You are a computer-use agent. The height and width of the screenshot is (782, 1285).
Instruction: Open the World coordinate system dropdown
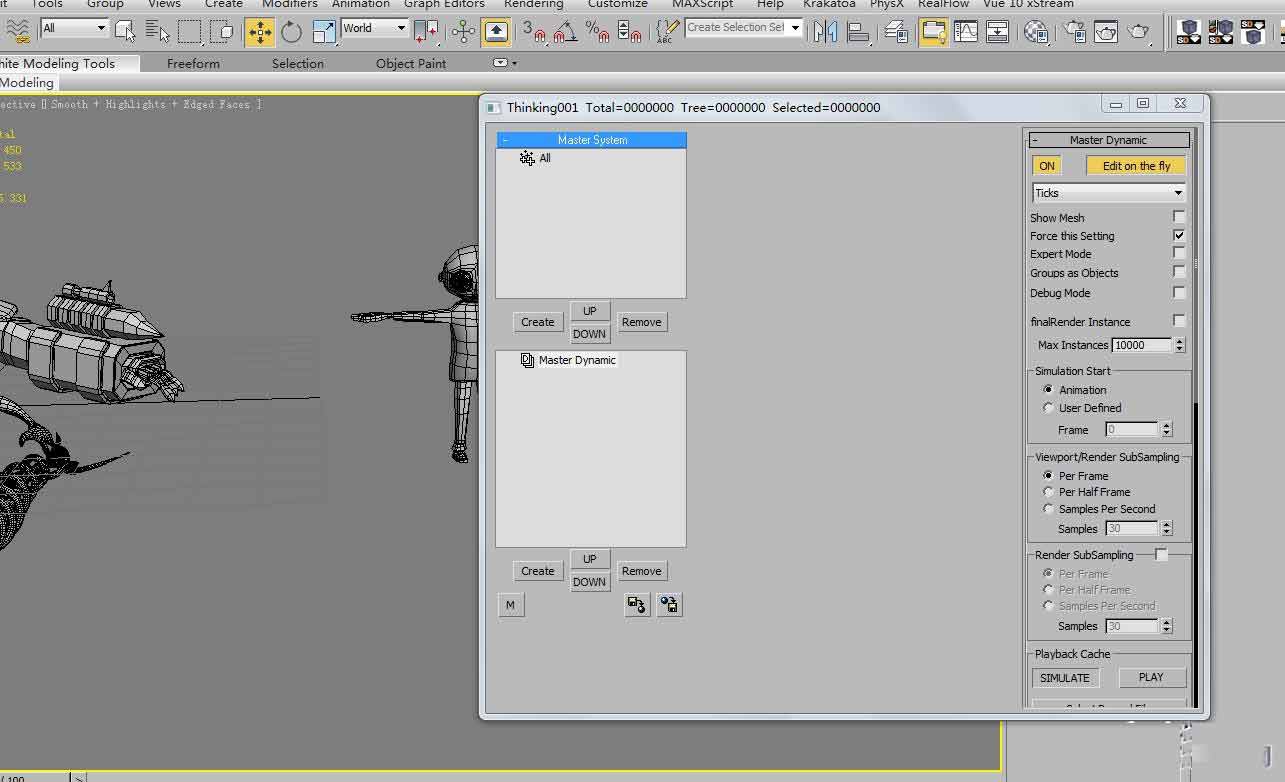(374, 29)
